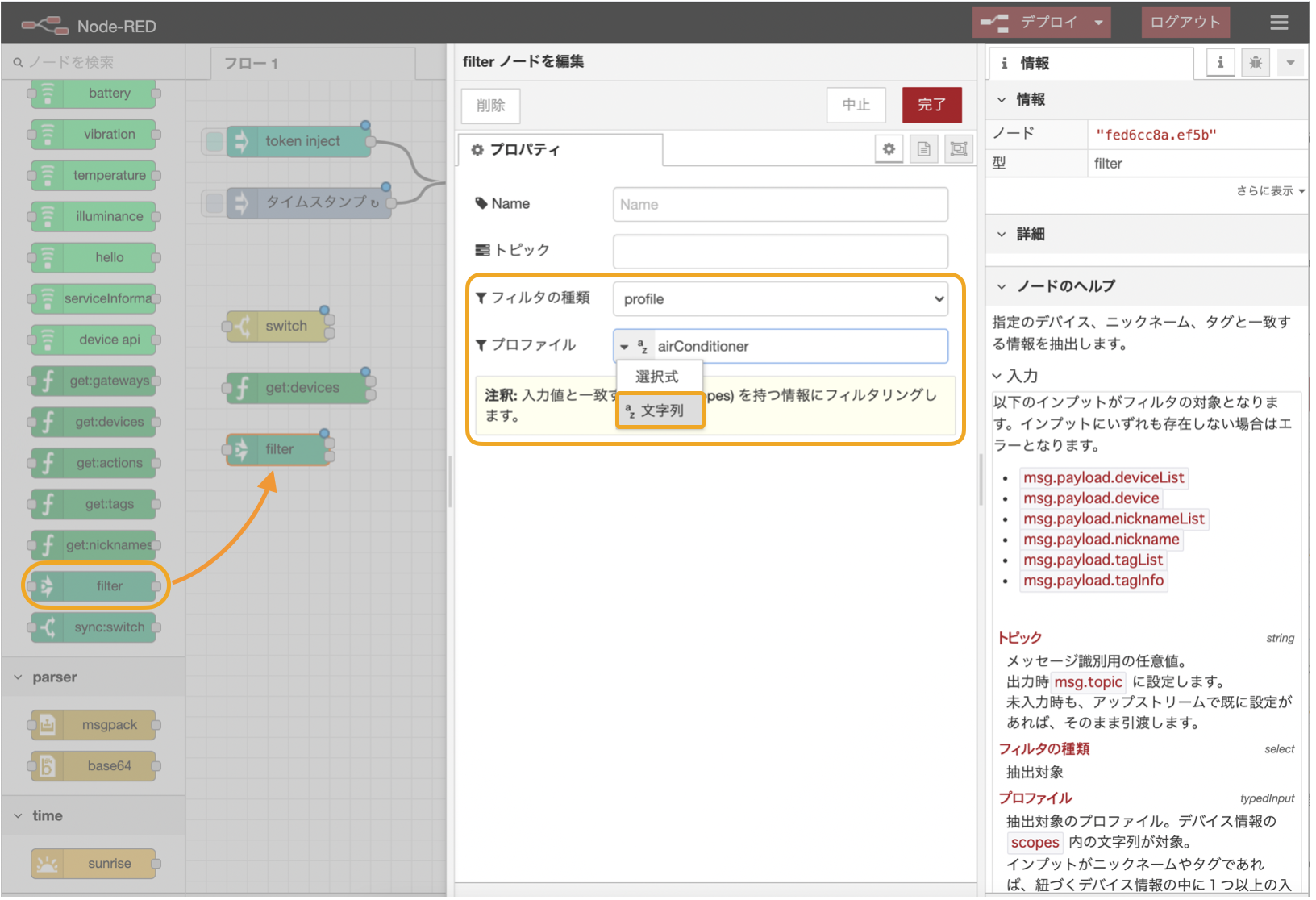Select the get:actions palette node
This screenshot has width=1316, height=900.
pyautogui.click(x=94, y=464)
